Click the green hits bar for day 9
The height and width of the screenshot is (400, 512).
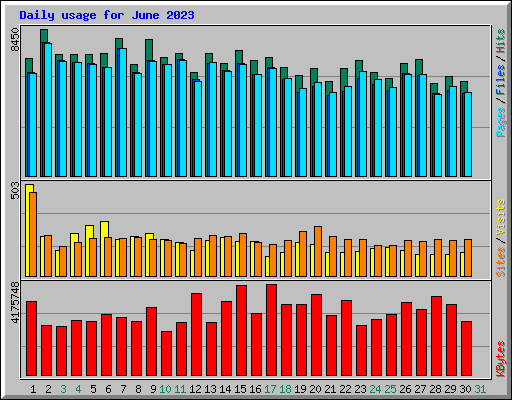coord(149,50)
